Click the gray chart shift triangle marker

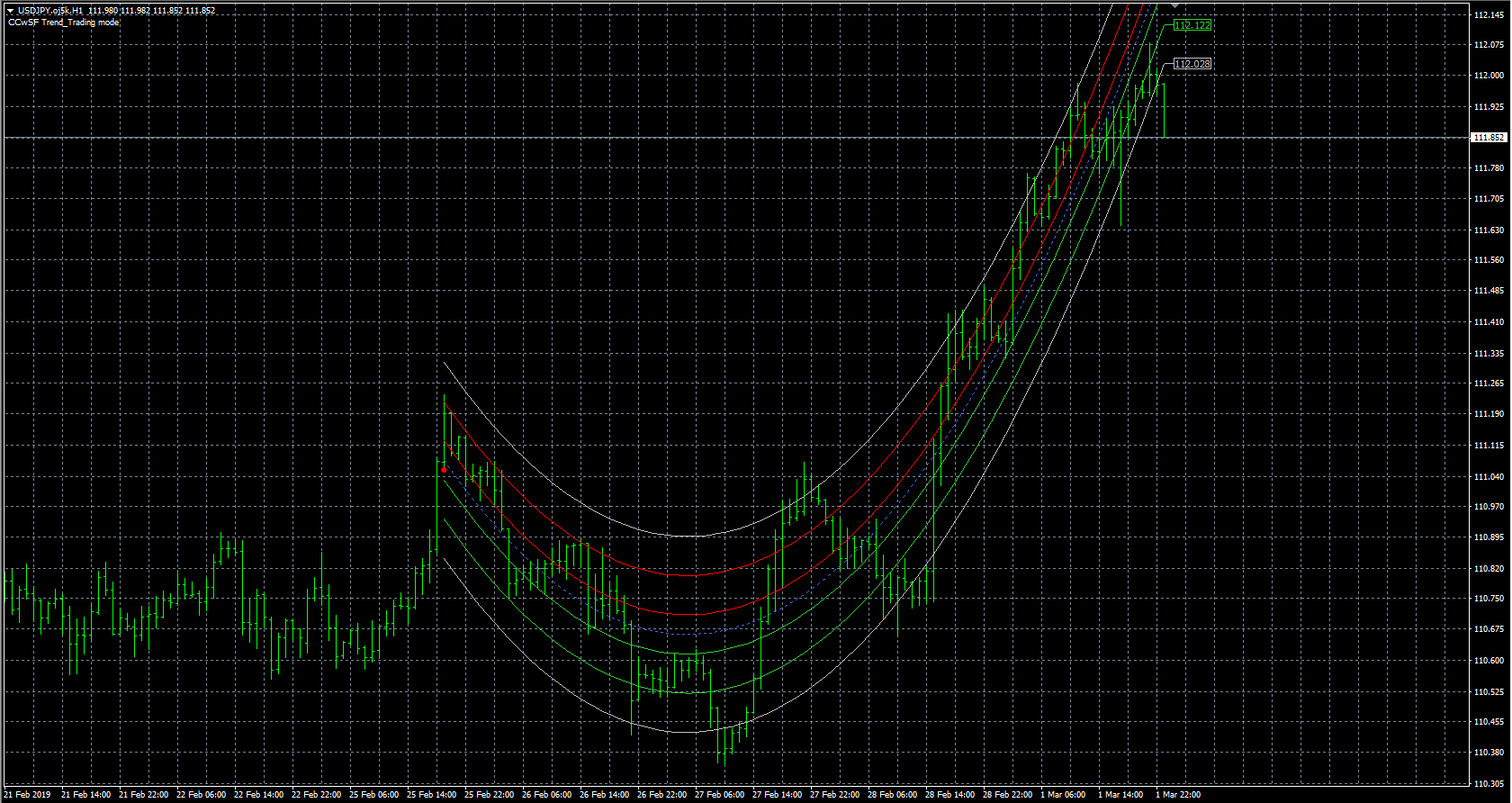(1174, 6)
